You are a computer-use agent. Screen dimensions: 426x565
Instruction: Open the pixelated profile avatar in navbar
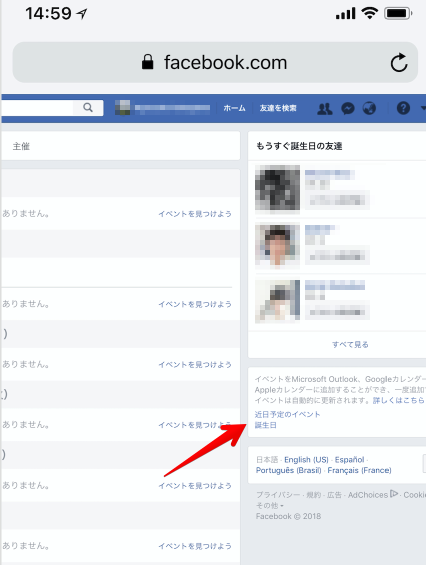point(123,108)
